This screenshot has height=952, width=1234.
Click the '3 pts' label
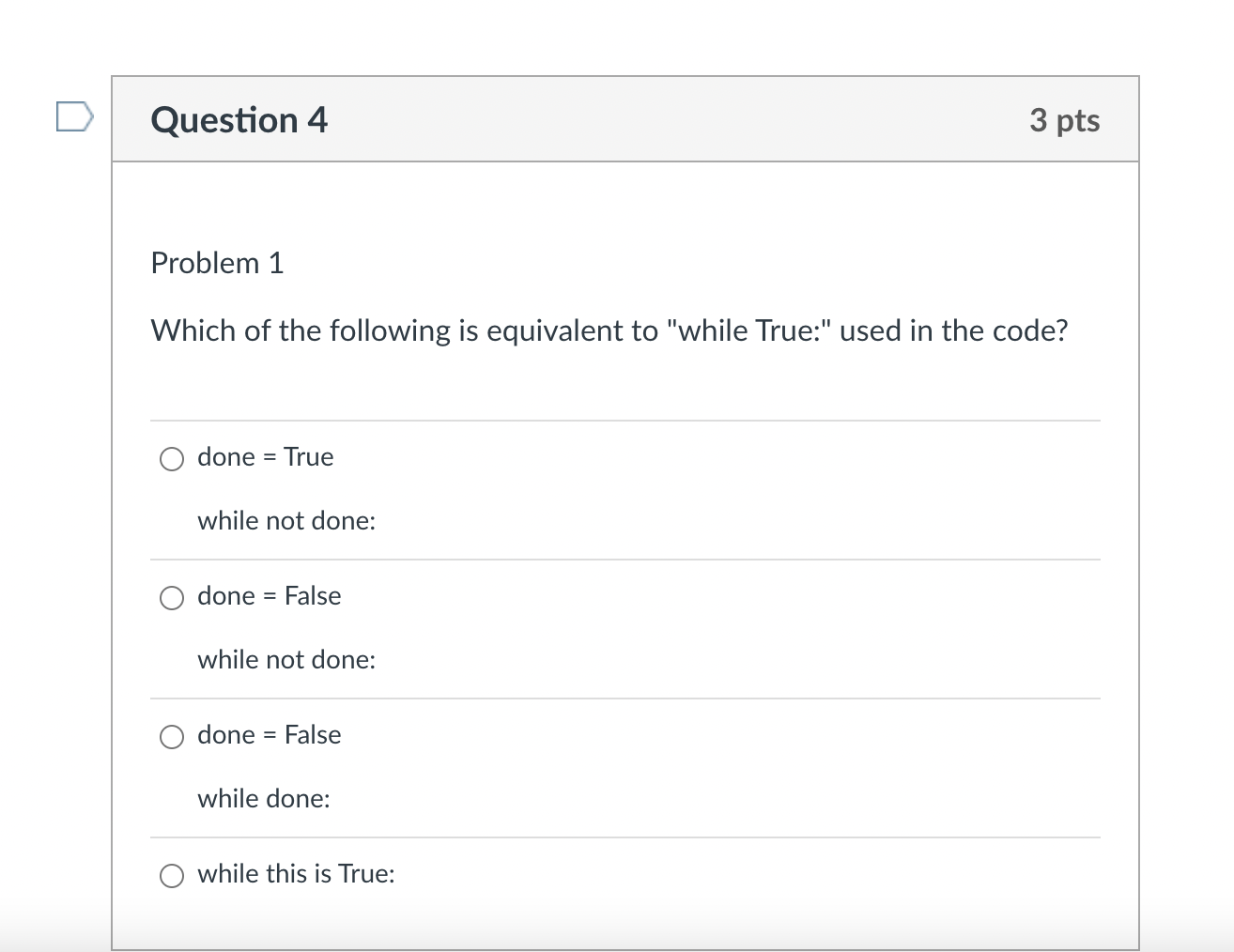point(1066,119)
